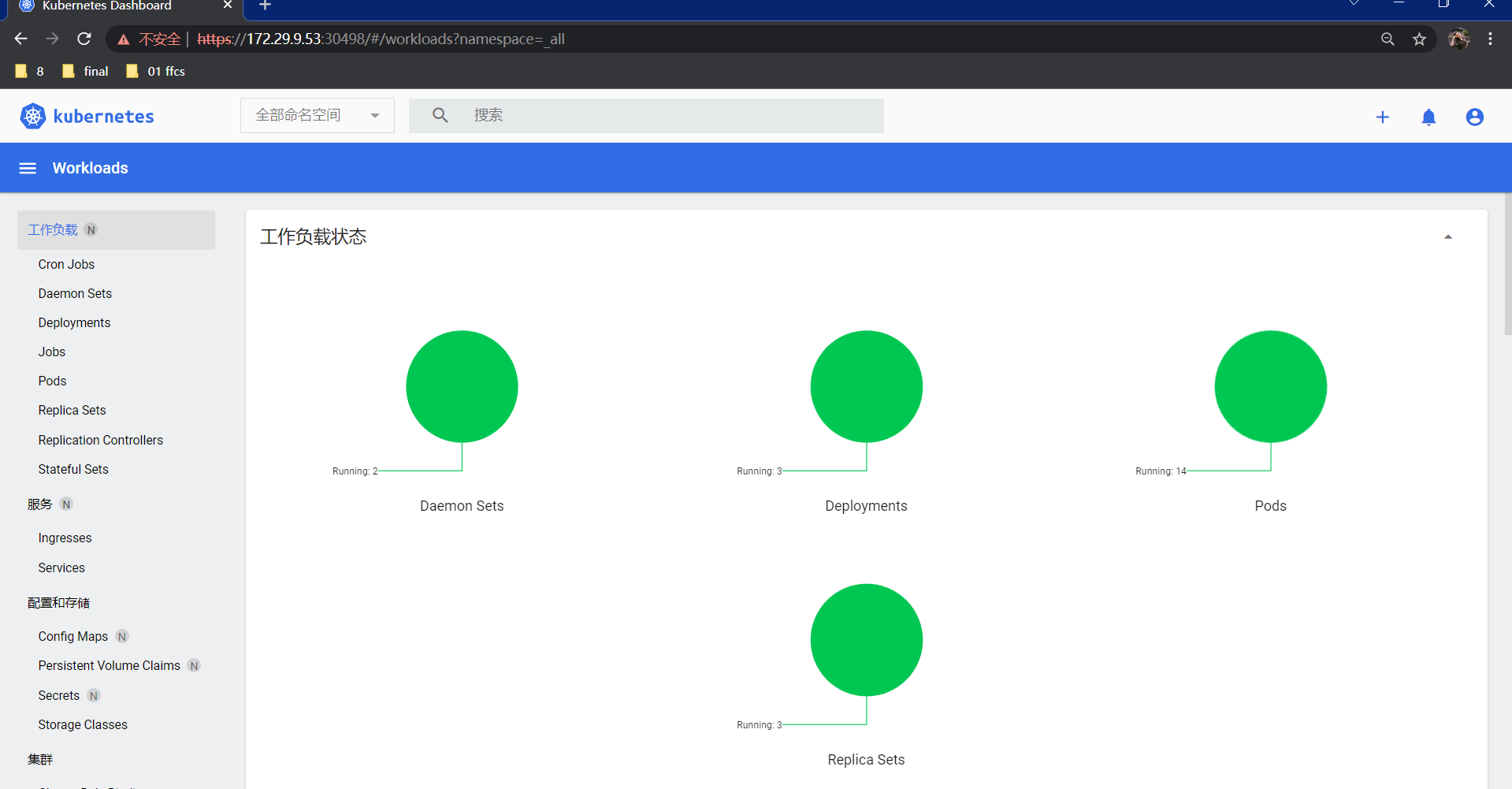Open Persistent Volume Claims in sidebar
1512x789 pixels.
coord(110,666)
